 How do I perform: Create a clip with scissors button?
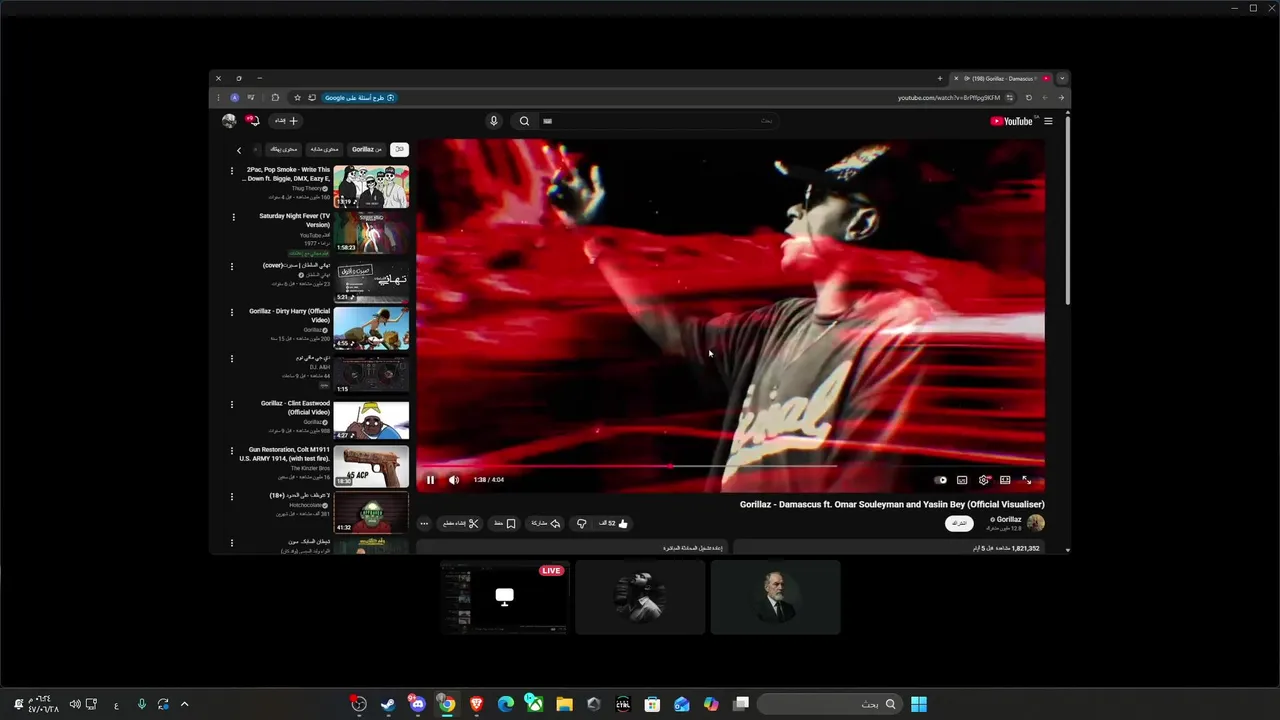tap(461, 523)
